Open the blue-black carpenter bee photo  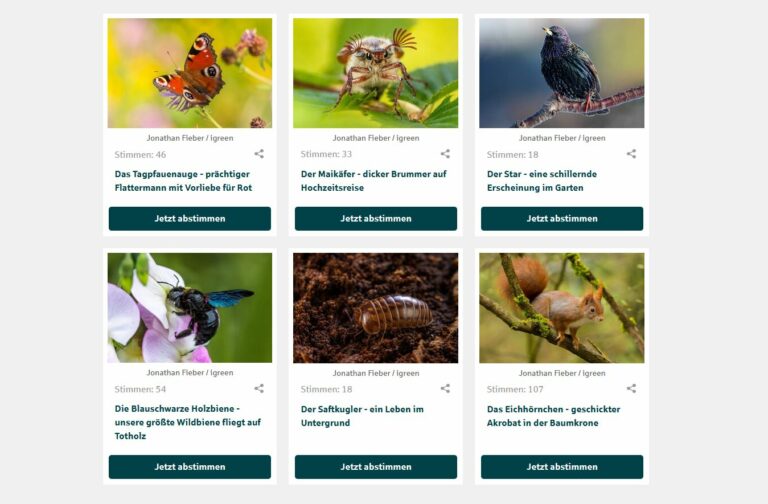click(x=190, y=308)
